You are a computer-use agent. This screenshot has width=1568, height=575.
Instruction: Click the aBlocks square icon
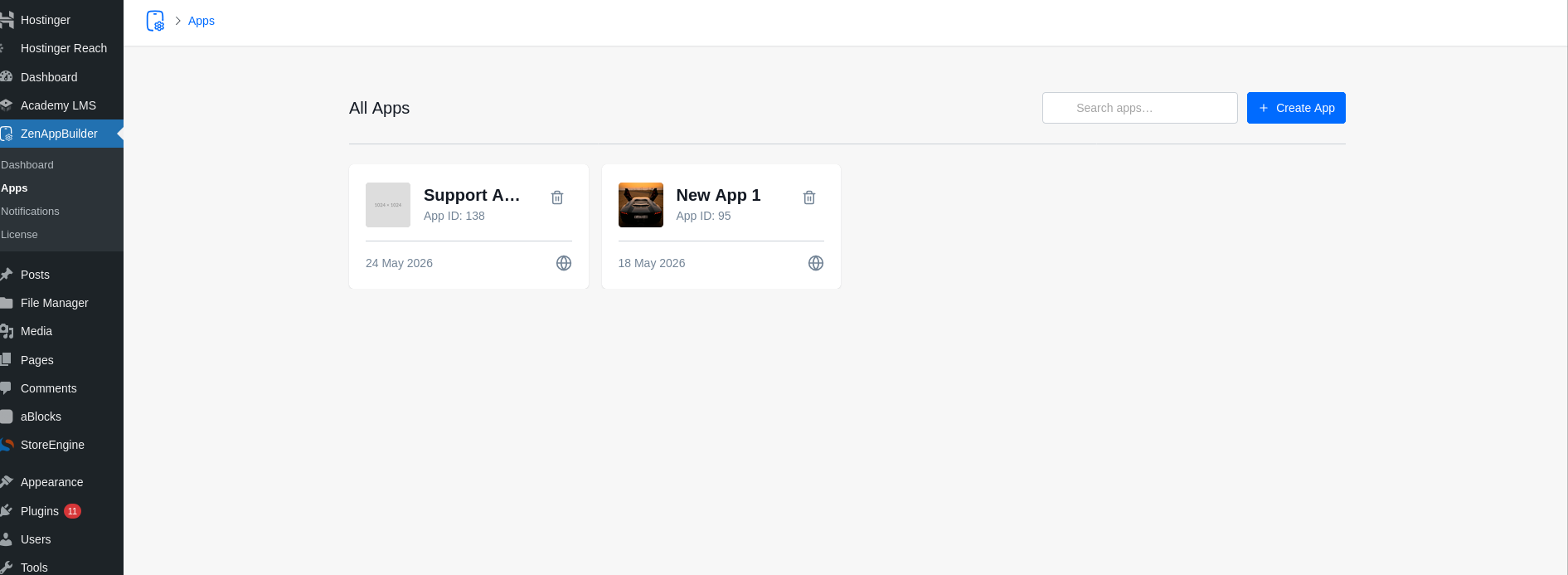[x=6, y=417]
